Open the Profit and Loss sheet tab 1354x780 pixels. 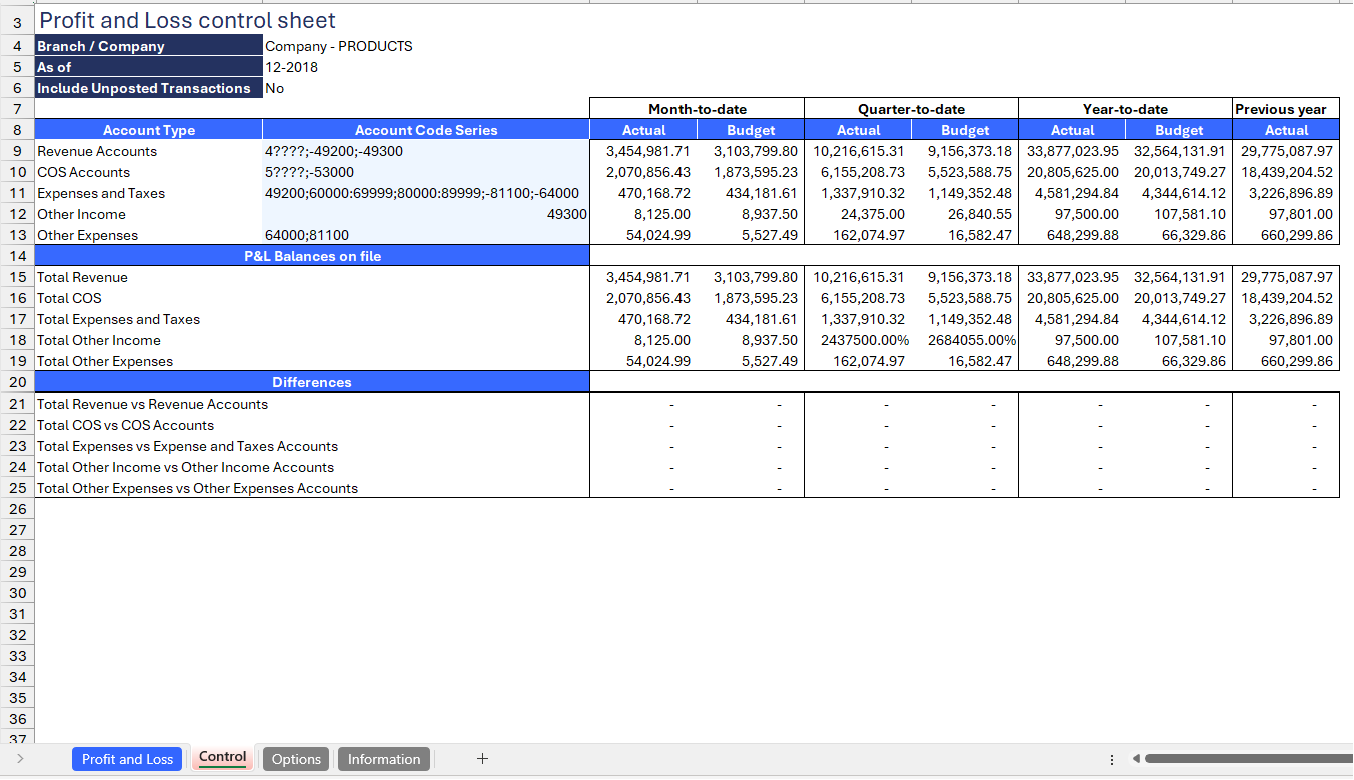(128, 759)
